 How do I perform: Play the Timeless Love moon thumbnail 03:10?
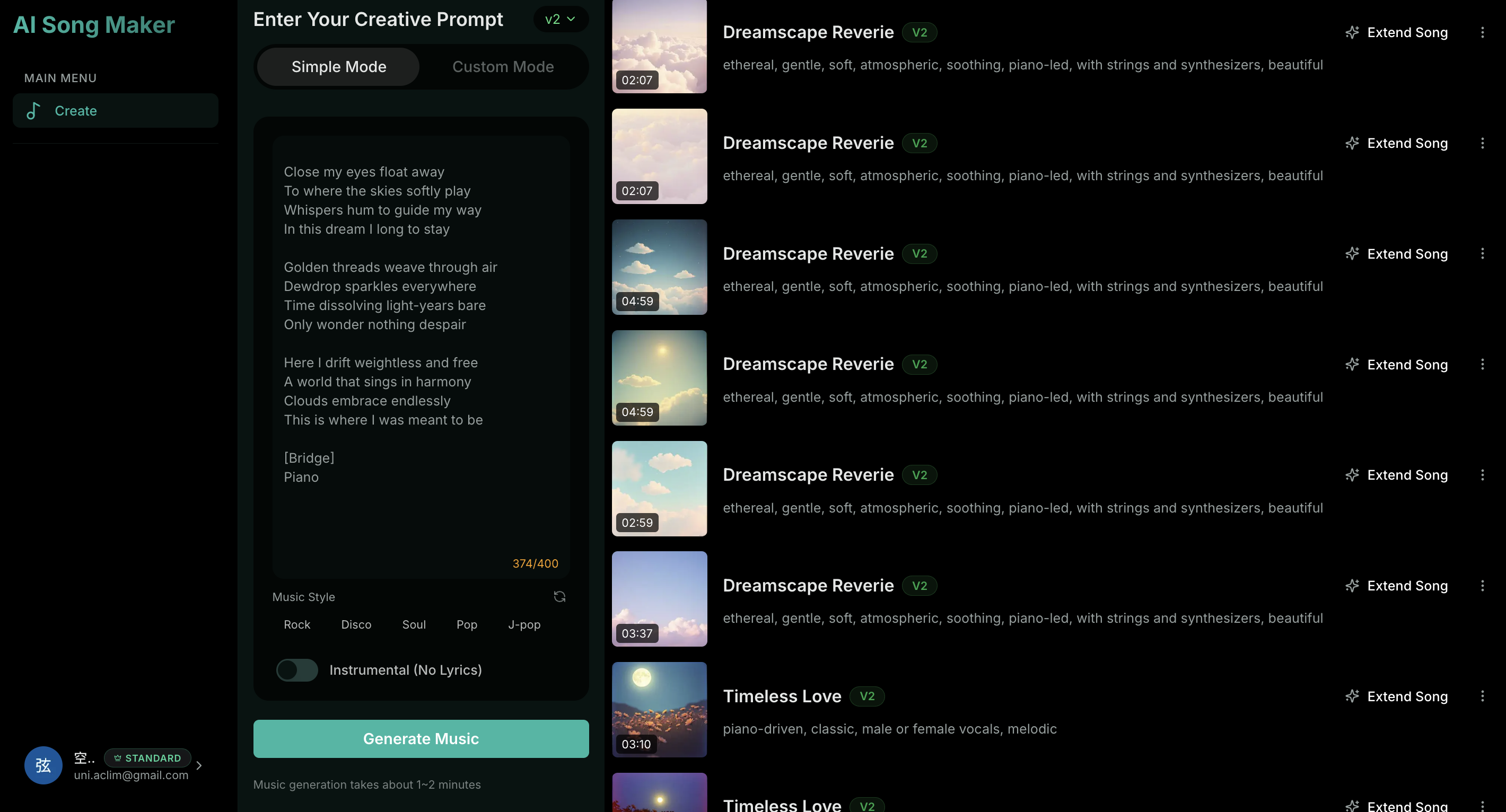point(659,709)
